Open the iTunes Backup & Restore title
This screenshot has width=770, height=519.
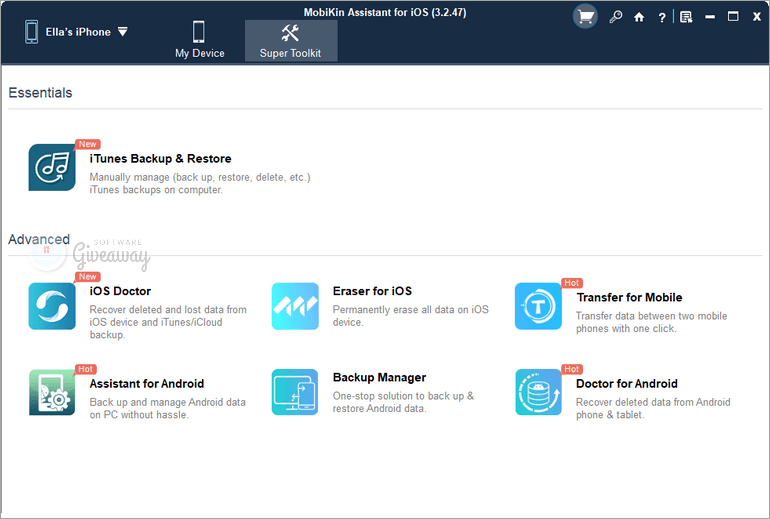160,159
